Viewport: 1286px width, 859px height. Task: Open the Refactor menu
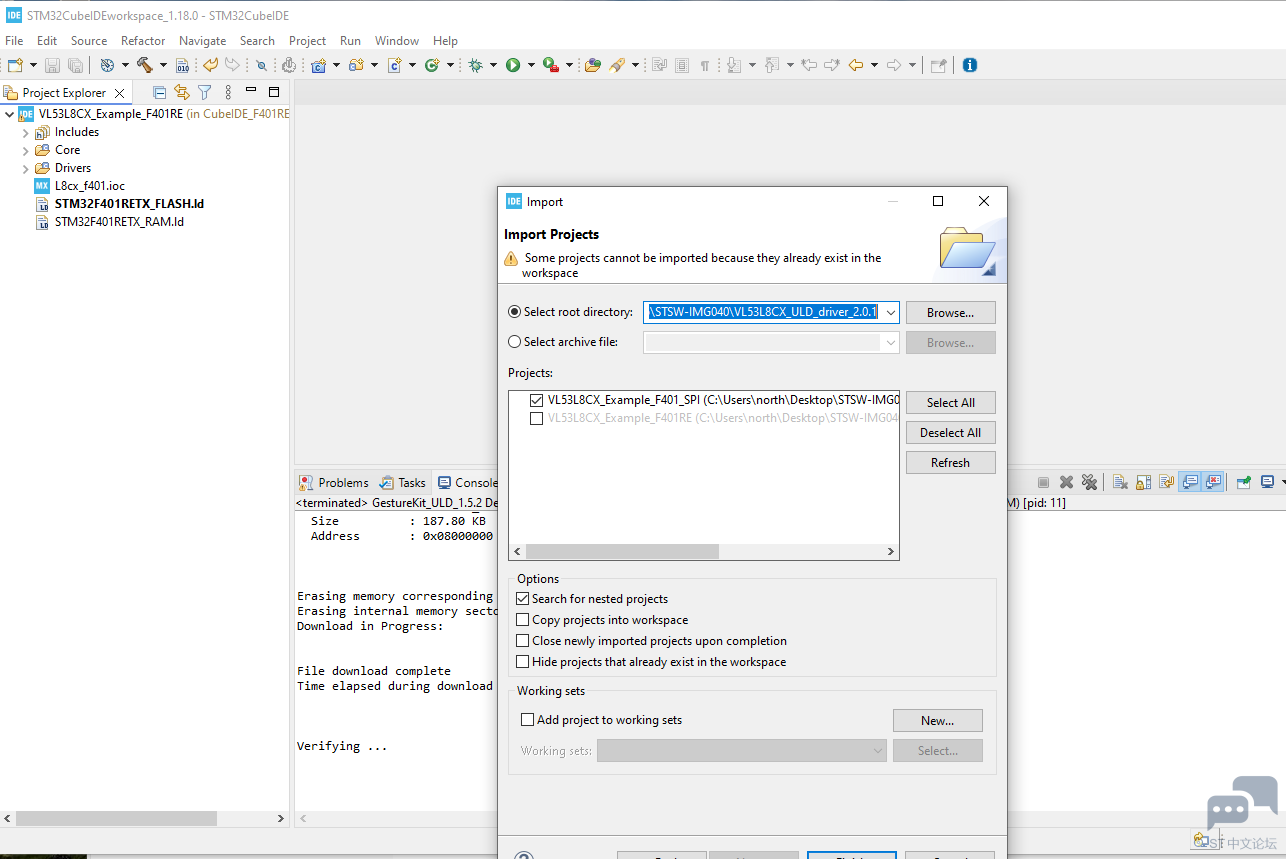(143, 41)
